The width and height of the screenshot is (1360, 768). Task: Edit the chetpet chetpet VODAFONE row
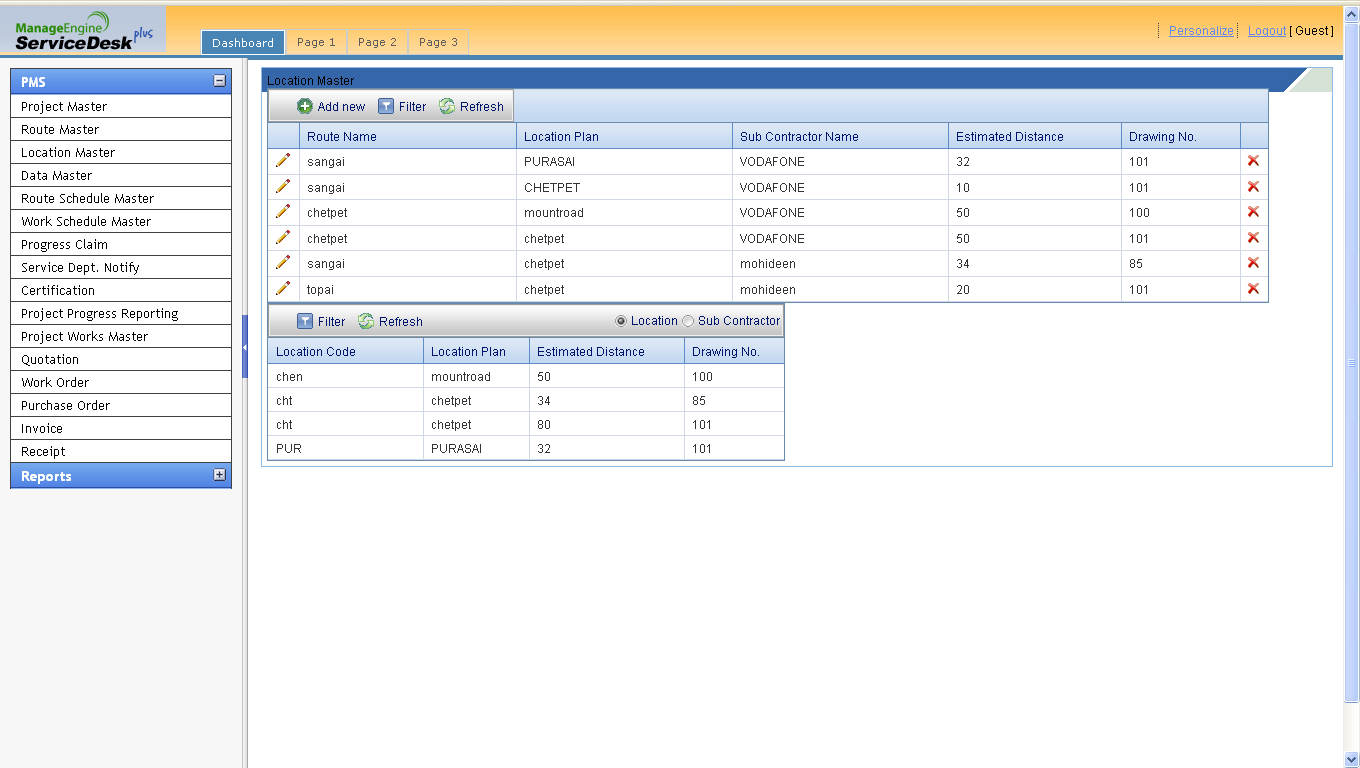pyautogui.click(x=283, y=237)
